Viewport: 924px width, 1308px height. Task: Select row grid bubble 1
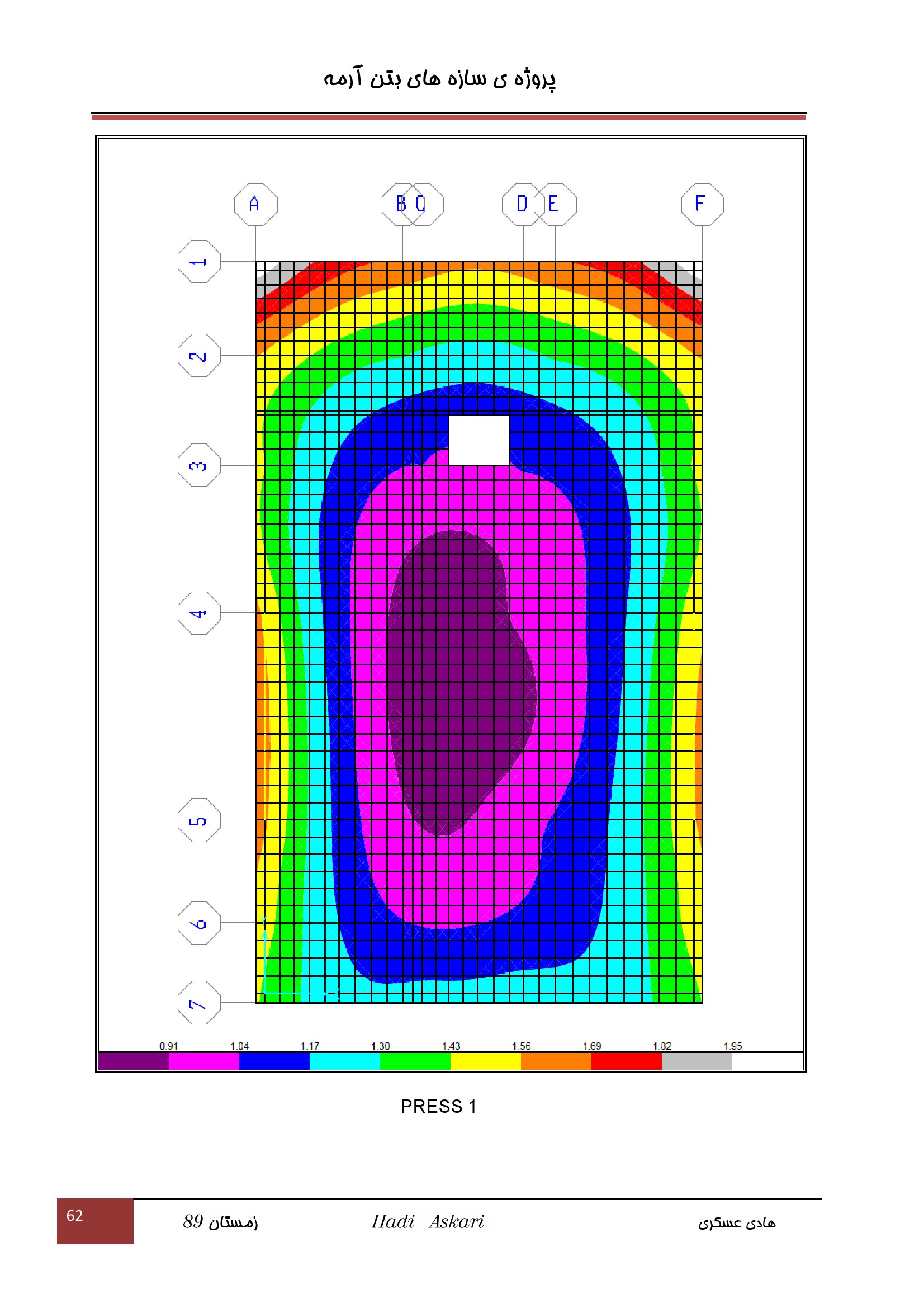[x=198, y=262]
